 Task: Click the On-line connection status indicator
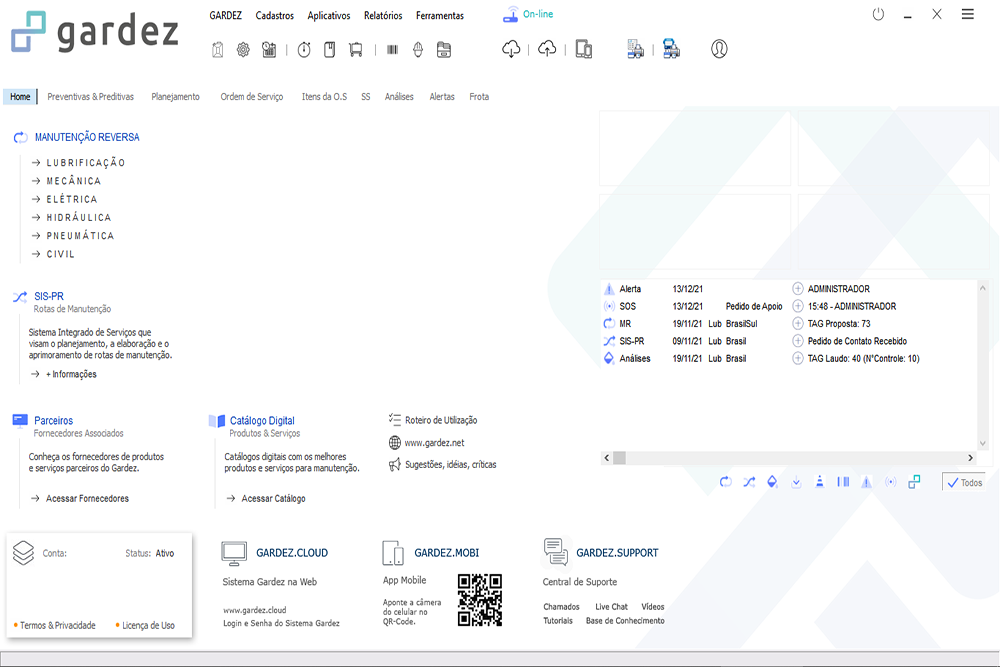(x=528, y=14)
